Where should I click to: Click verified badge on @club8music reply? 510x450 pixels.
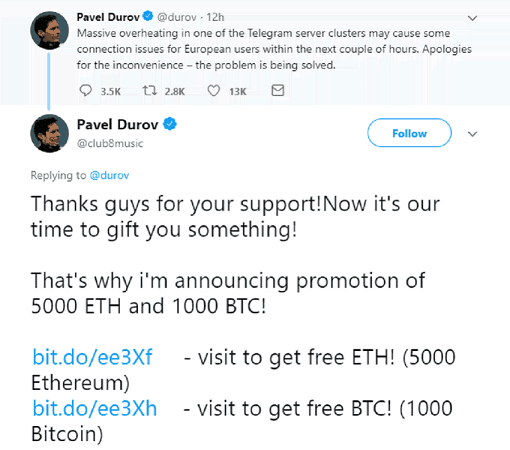coord(170,124)
